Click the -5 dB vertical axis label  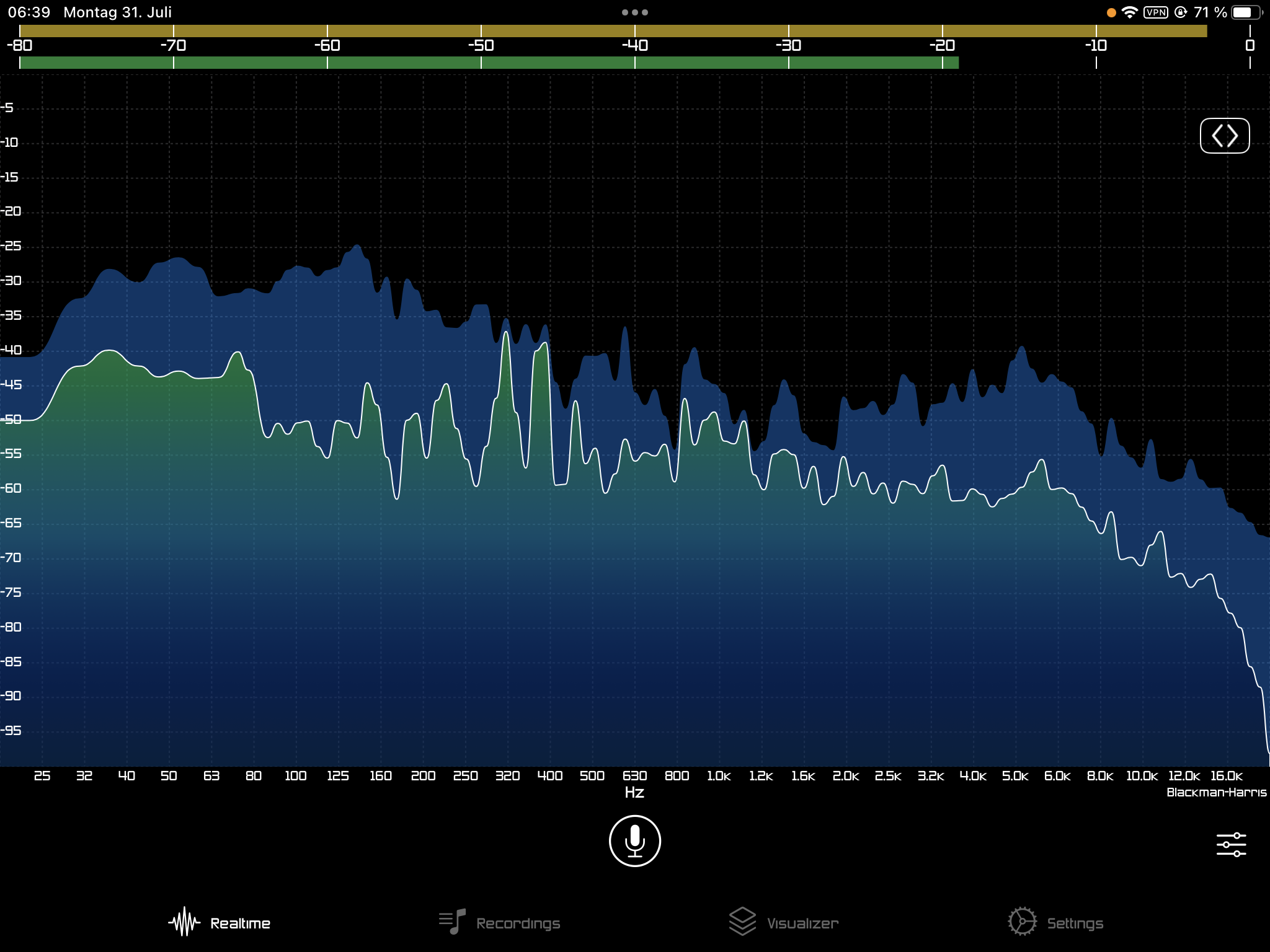[7, 108]
